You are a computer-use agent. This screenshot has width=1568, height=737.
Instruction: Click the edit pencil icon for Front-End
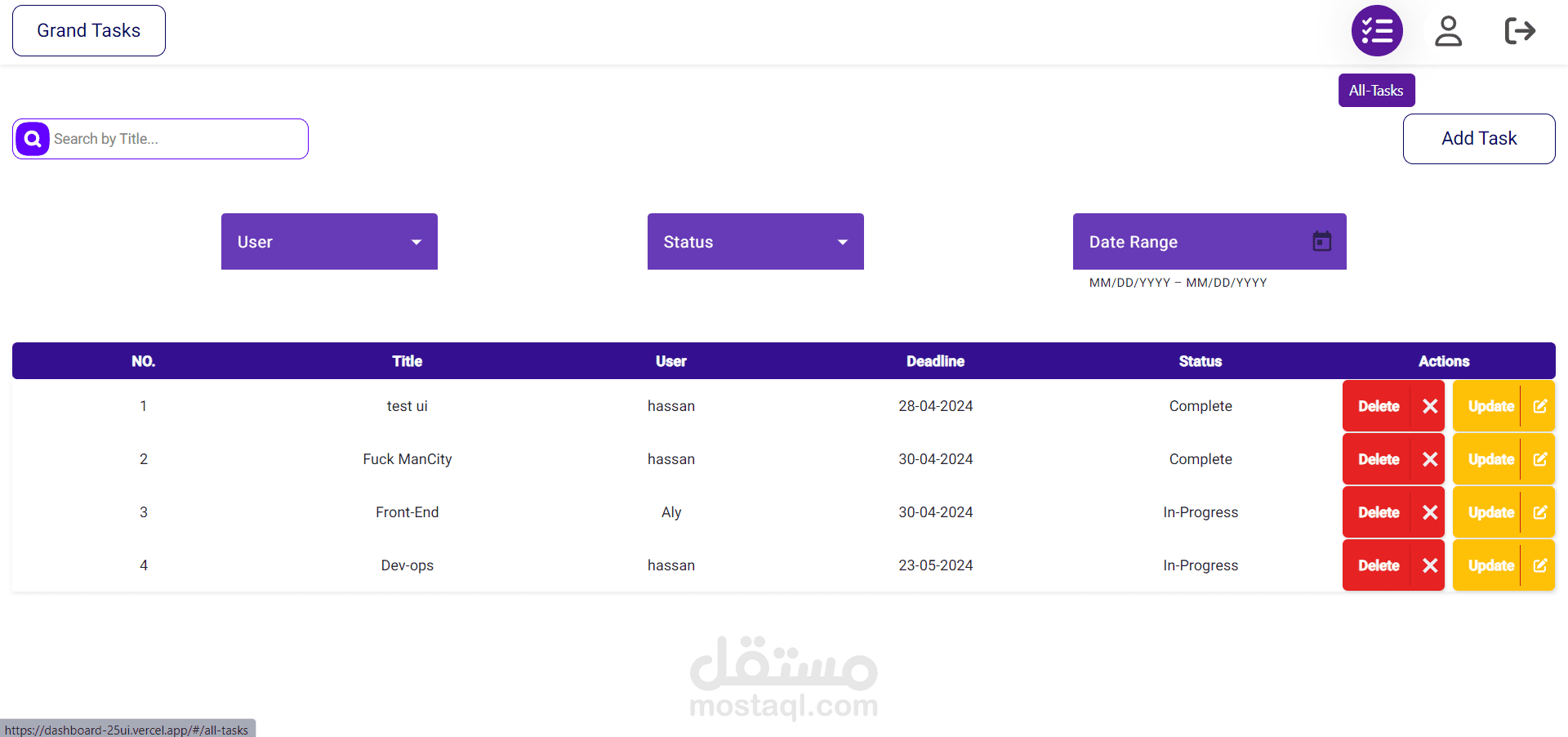[1540, 512]
